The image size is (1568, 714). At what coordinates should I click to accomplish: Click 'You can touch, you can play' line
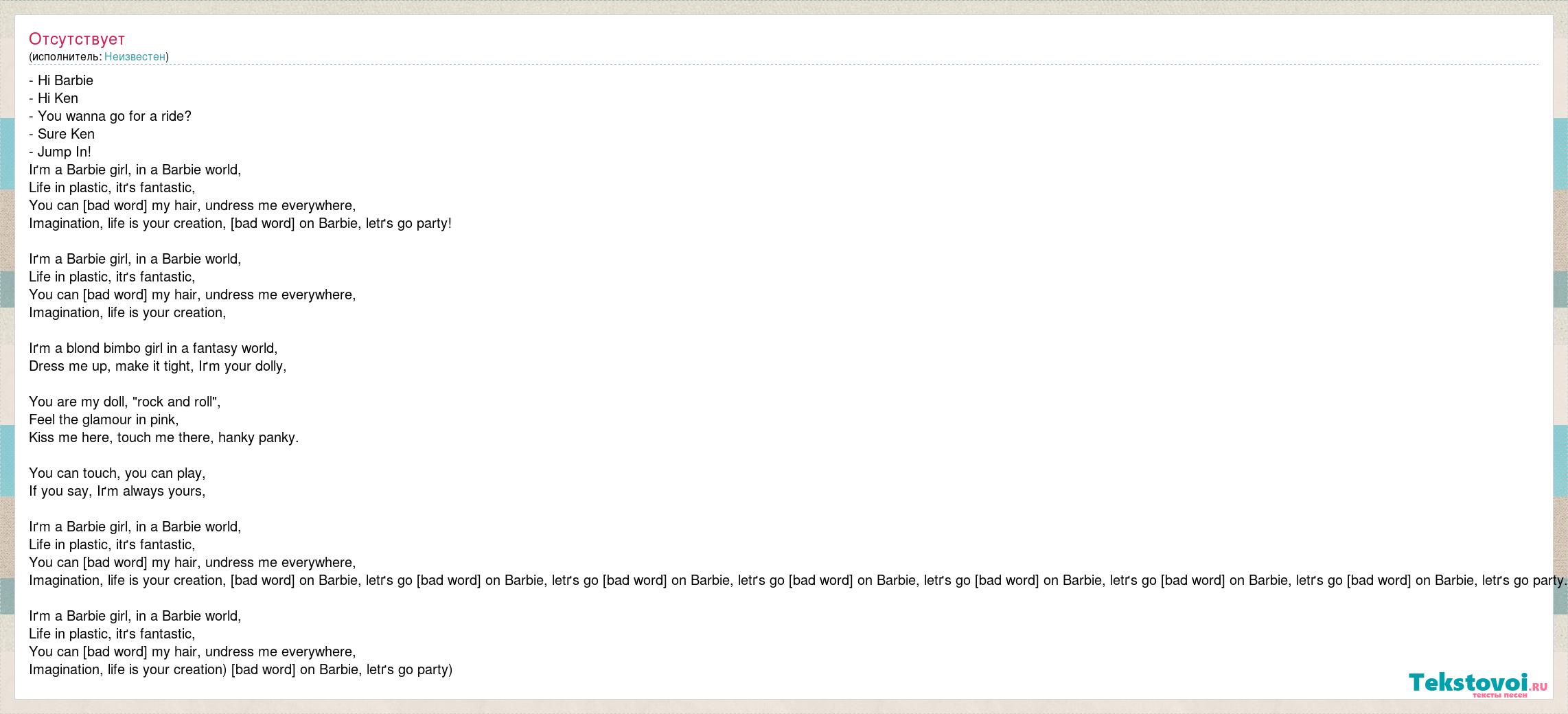[117, 473]
